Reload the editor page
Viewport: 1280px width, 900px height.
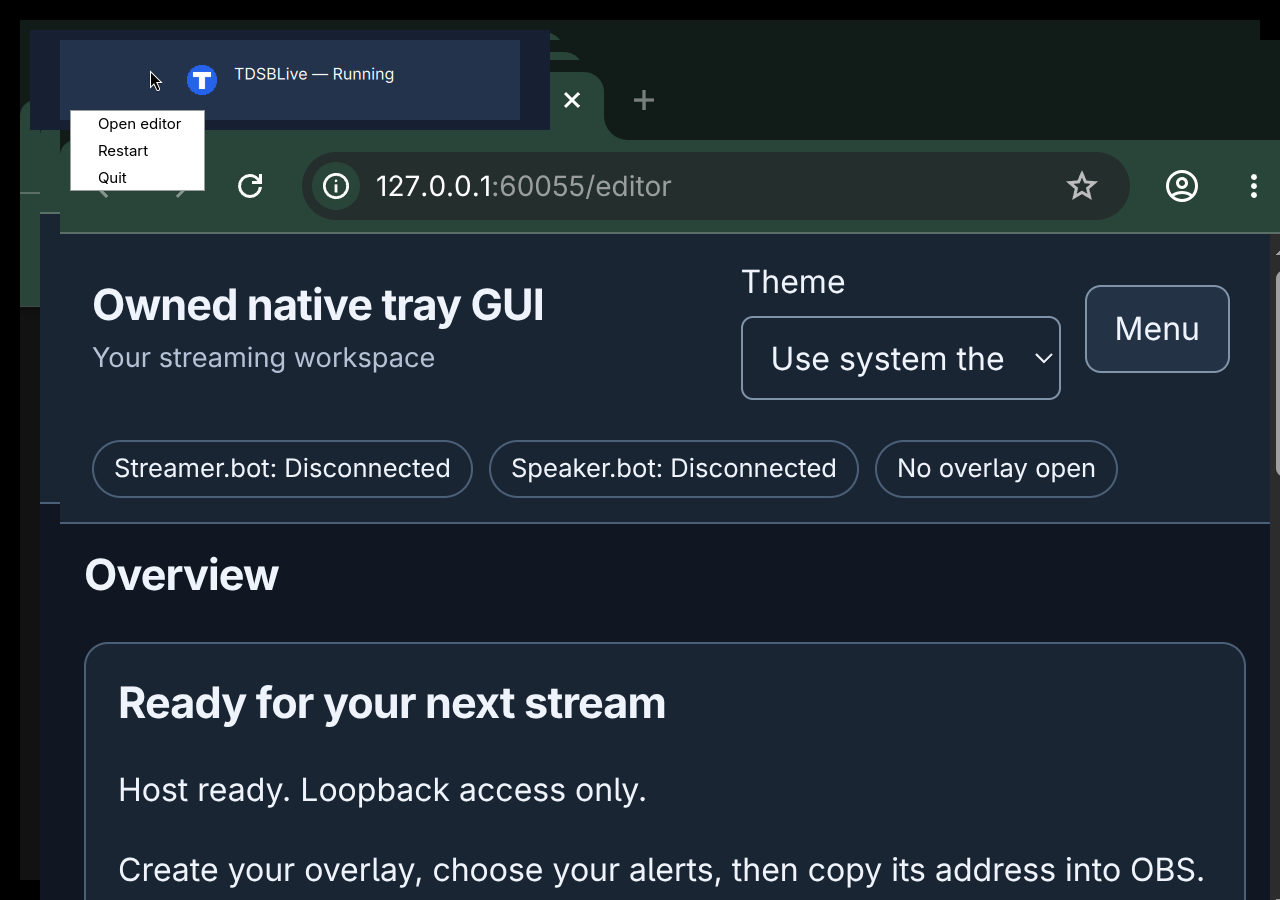250,186
